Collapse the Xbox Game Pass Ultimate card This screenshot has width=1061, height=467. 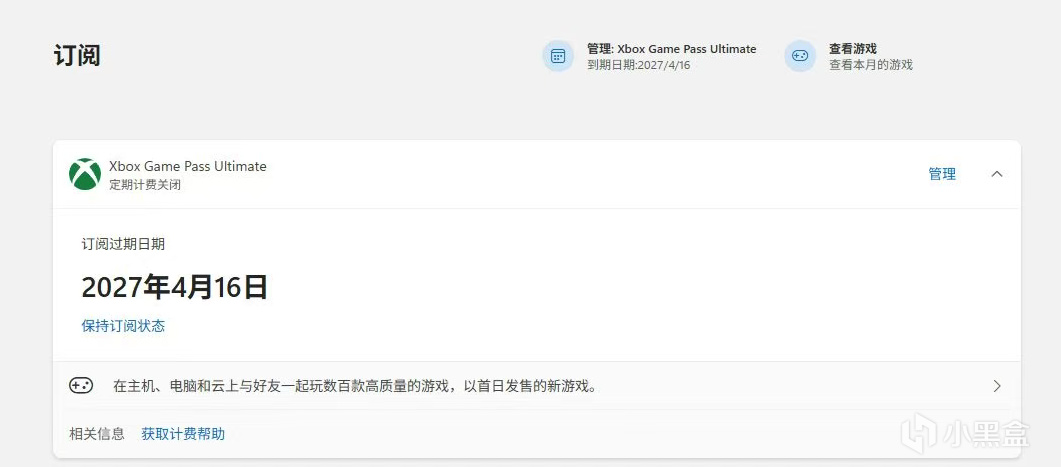point(997,174)
